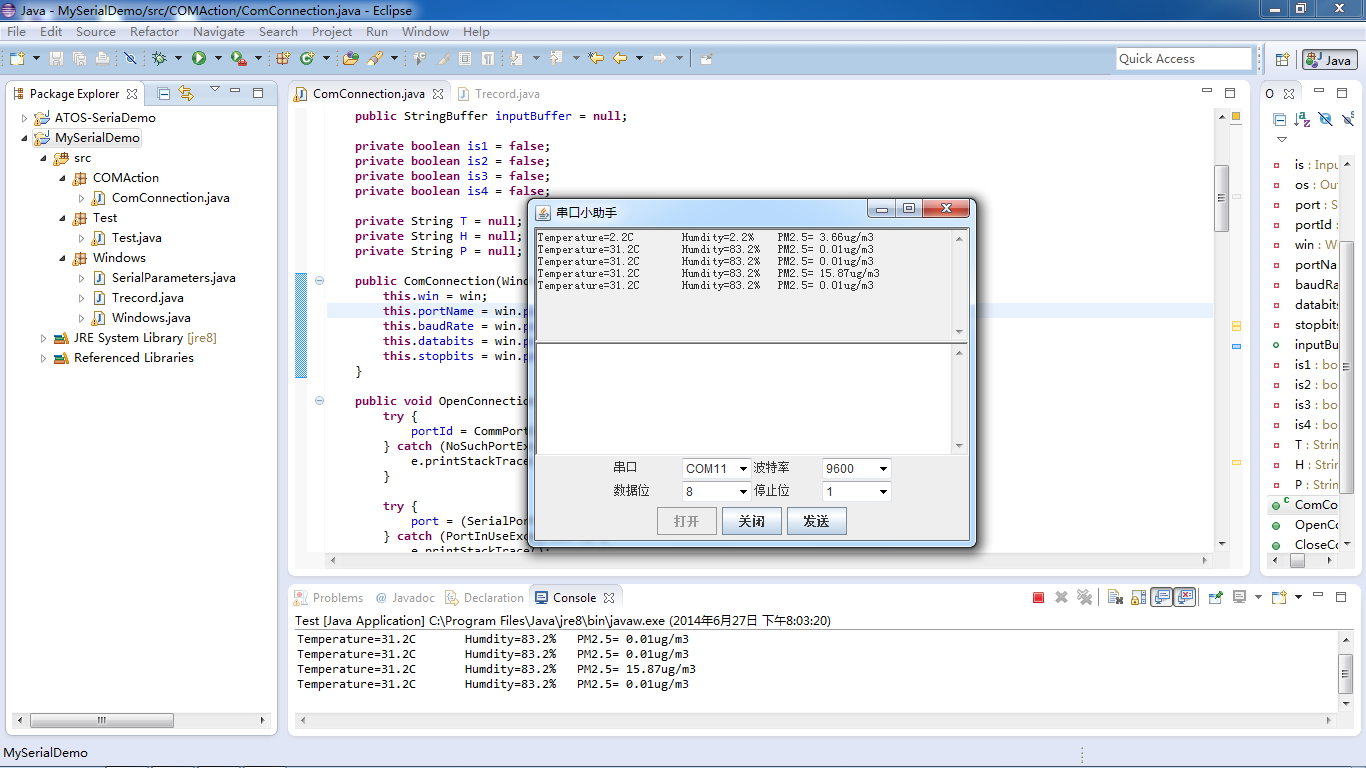The width and height of the screenshot is (1366, 768).
Task: Pin the Console view
Action: point(1216,598)
